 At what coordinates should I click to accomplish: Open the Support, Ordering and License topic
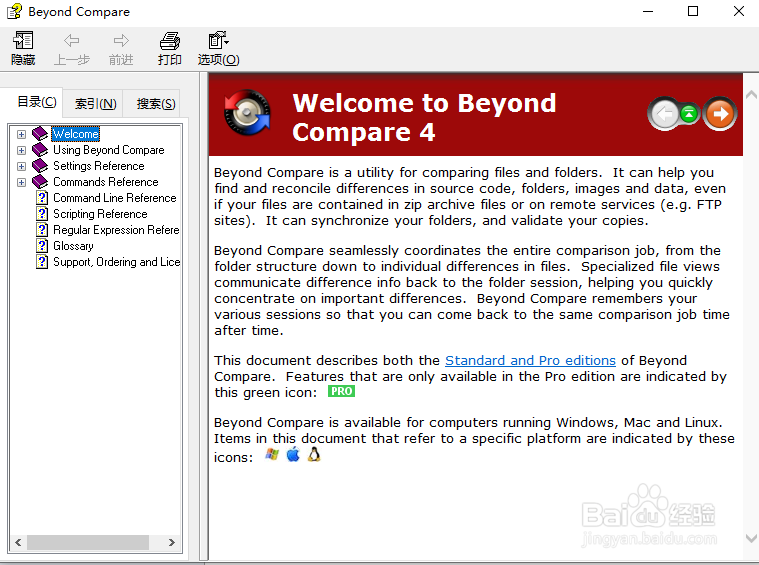point(117,261)
